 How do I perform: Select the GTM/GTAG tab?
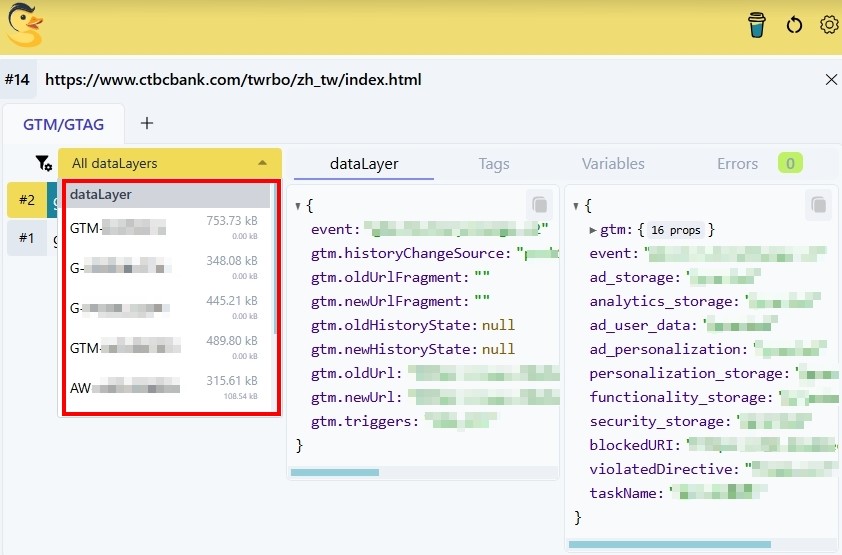(x=63, y=125)
